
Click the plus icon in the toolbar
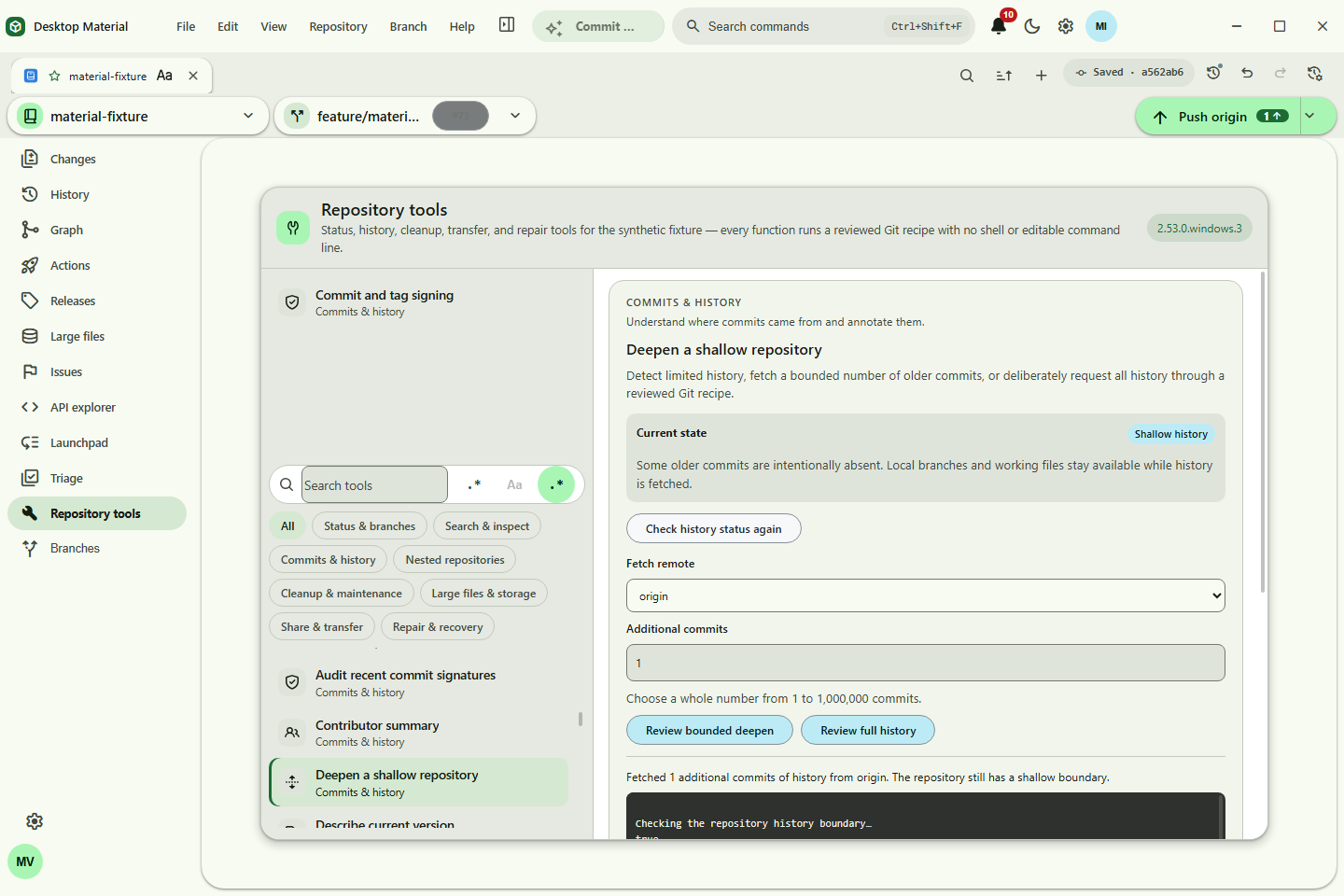point(1042,76)
